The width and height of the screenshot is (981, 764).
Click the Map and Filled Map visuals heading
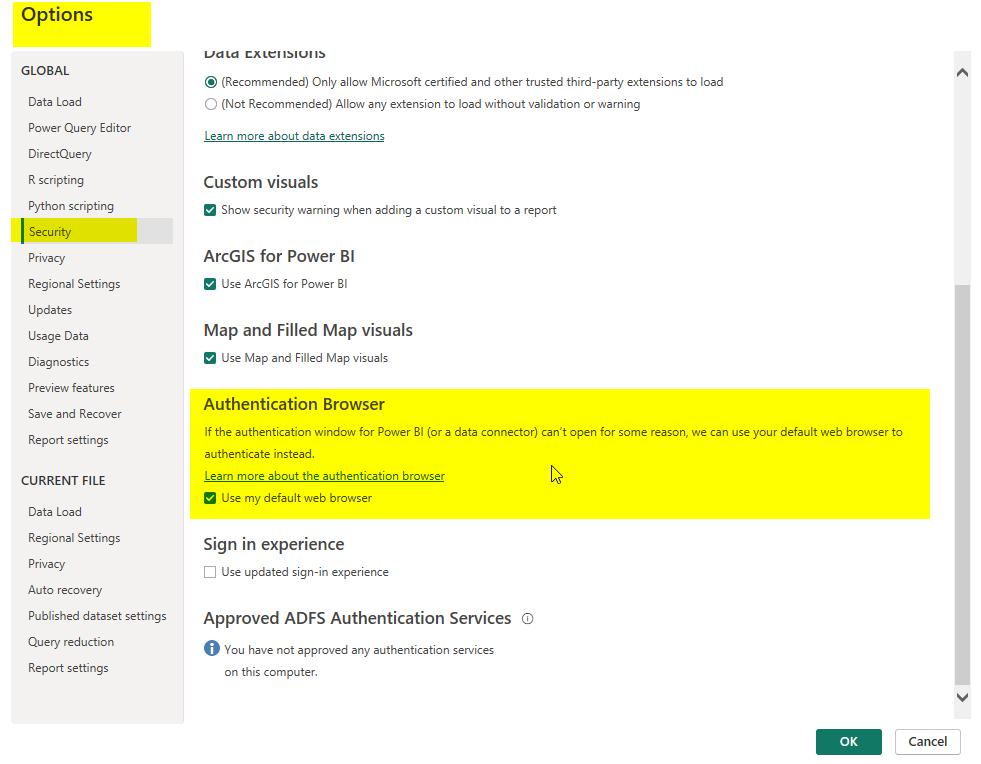click(308, 330)
